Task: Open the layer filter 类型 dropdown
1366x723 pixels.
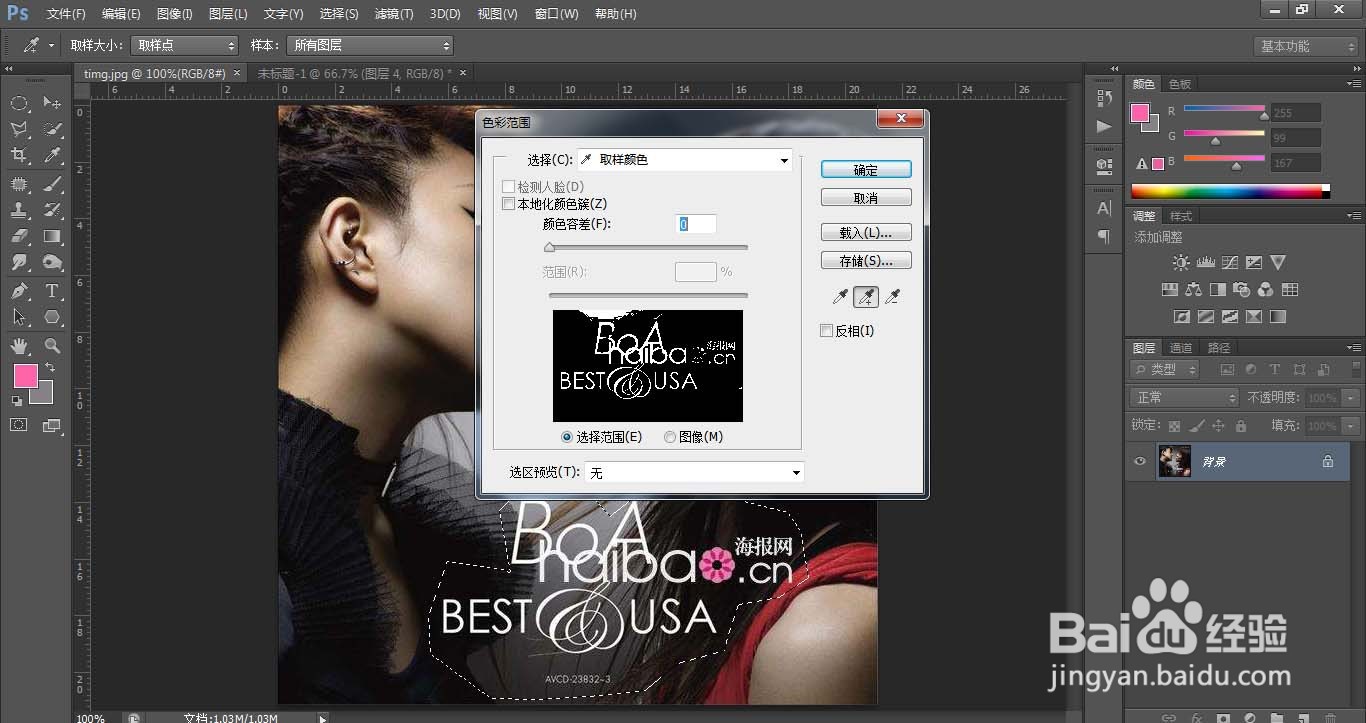Action: (x=1164, y=369)
